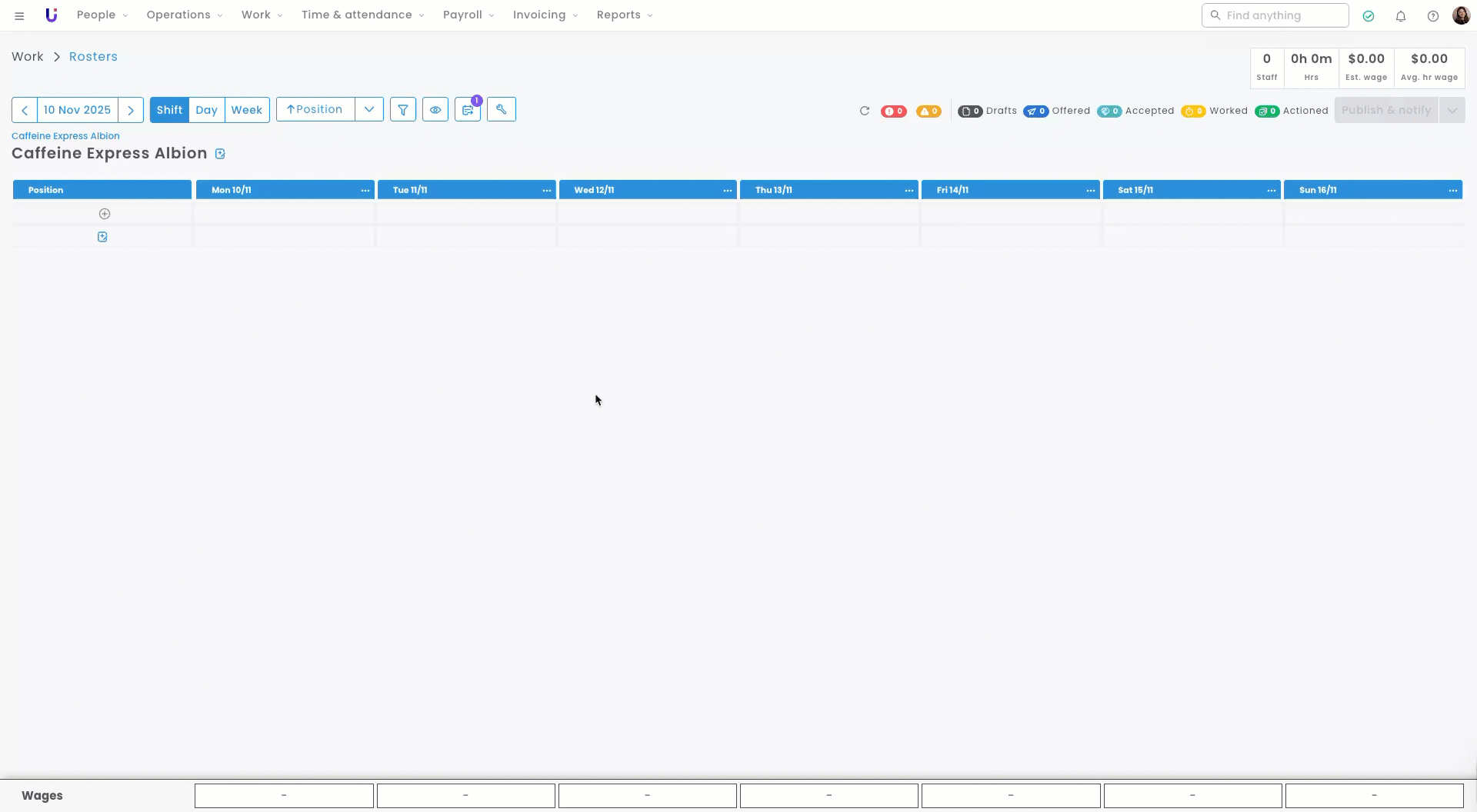The image size is (1477, 812).
Task: Toggle the eye visibility options button
Action: coord(435,110)
